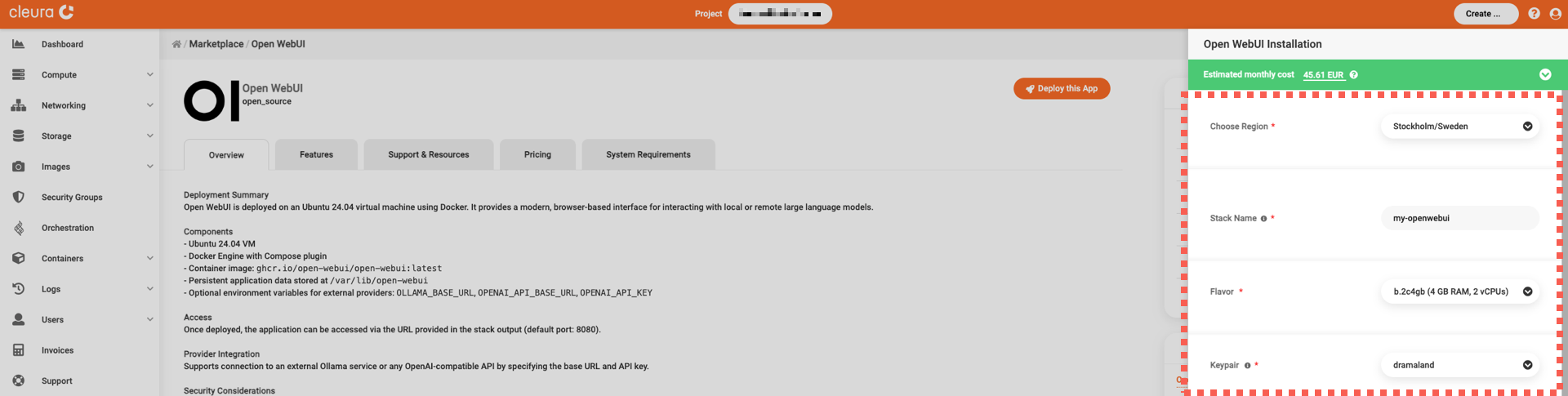Click the open_source label under title
The image size is (1568, 396).
(267, 102)
